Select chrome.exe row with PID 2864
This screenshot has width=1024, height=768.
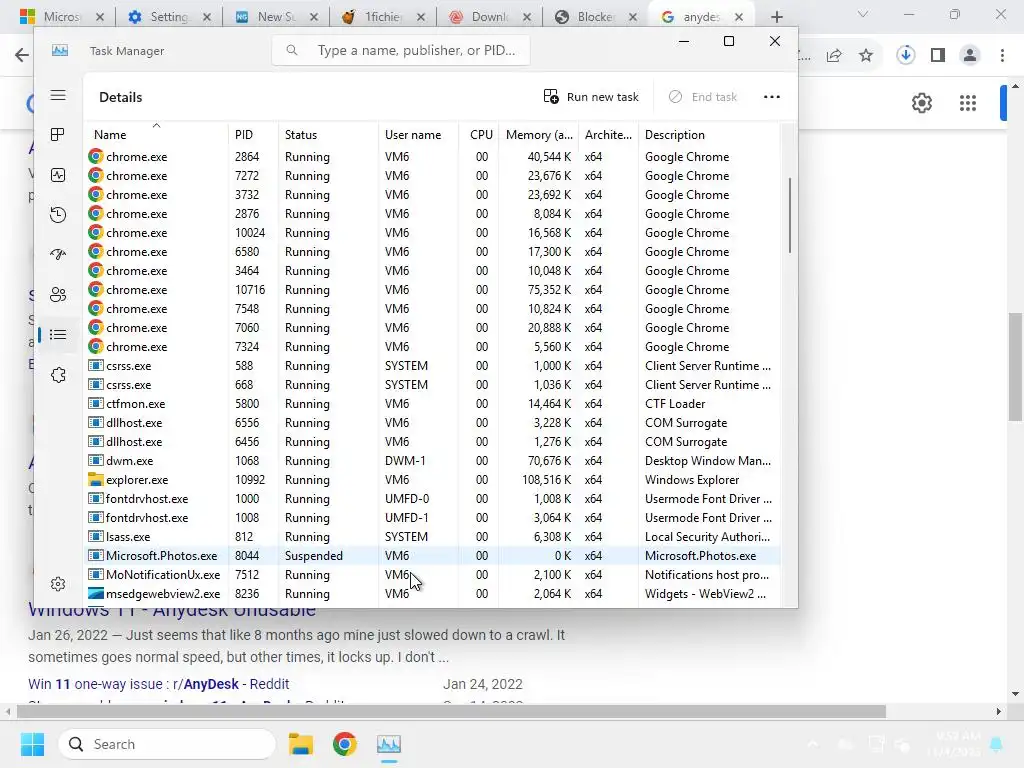point(432,157)
